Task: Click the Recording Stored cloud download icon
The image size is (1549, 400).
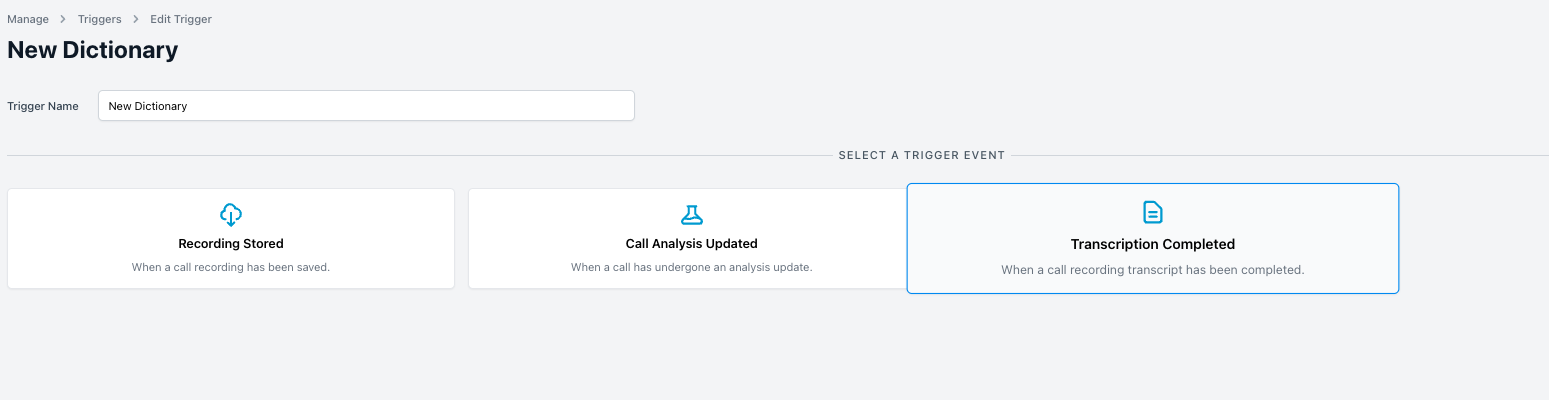Action: pos(231,214)
